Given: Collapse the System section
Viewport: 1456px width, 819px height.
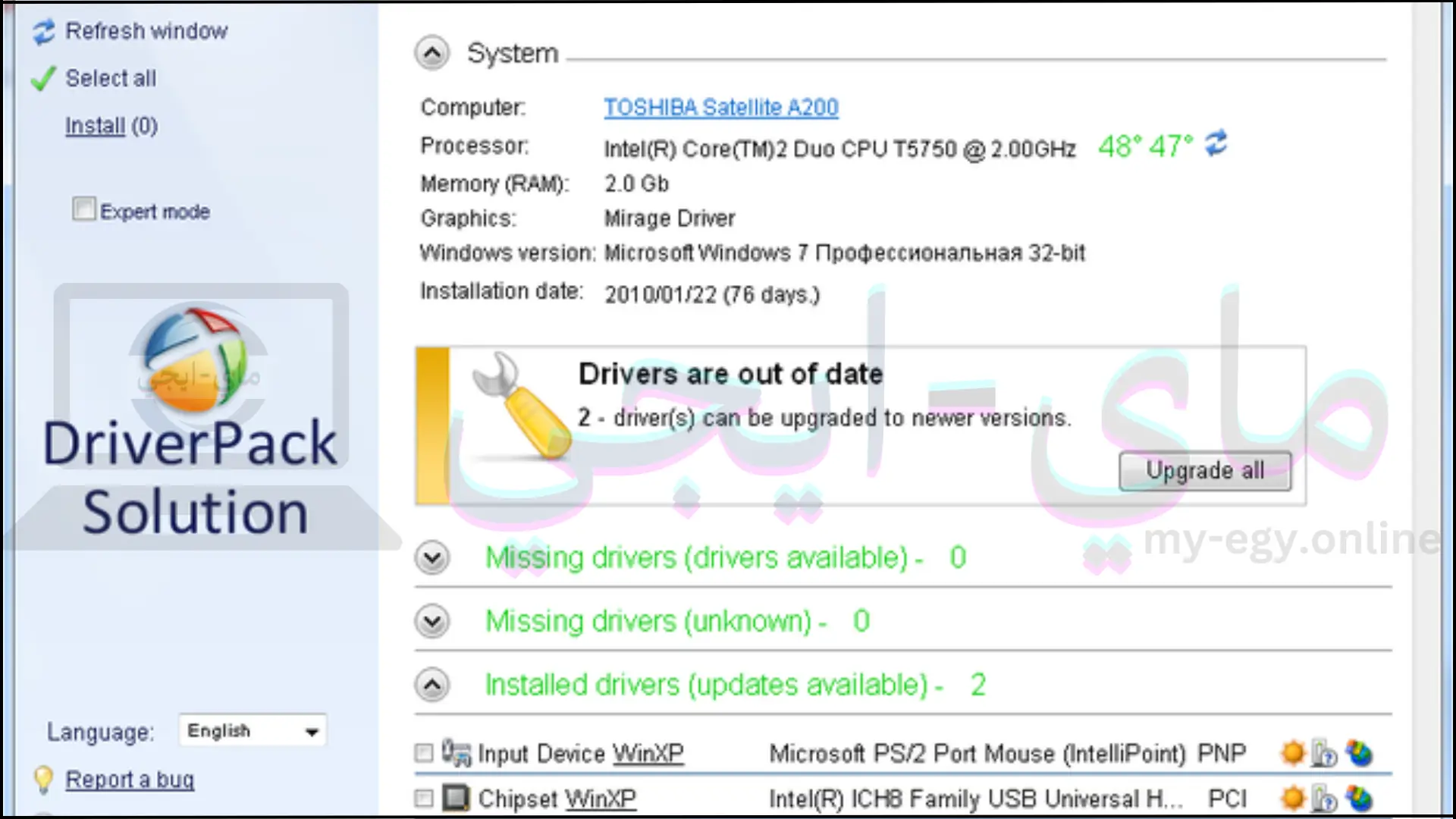Looking at the screenshot, I should (432, 54).
